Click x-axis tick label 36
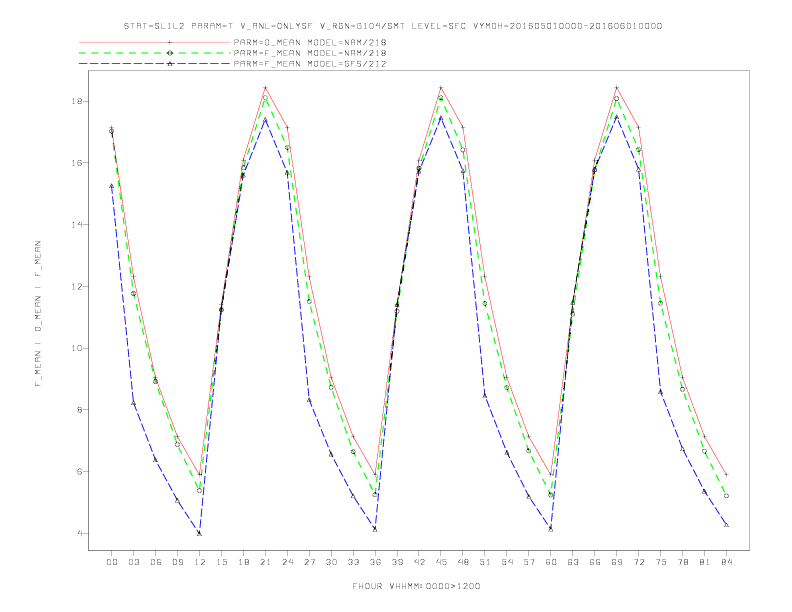Image resolution: width=792 pixels, height=612 pixels. (x=375, y=562)
